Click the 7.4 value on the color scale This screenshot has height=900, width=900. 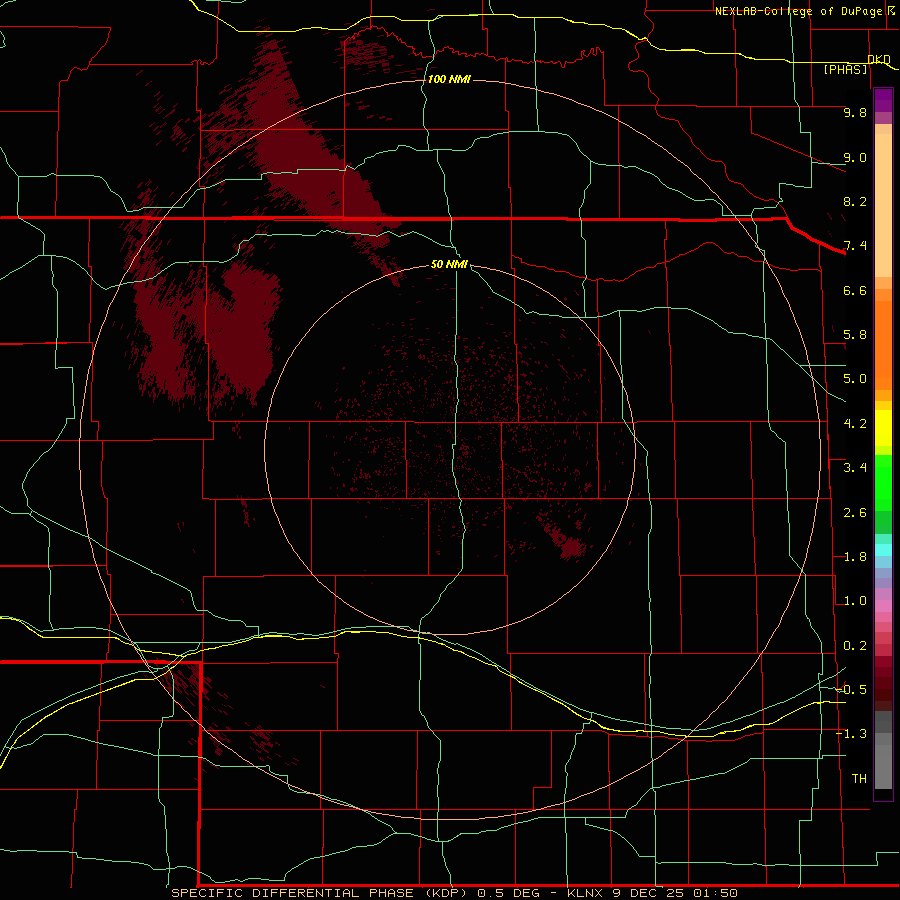[x=855, y=246]
